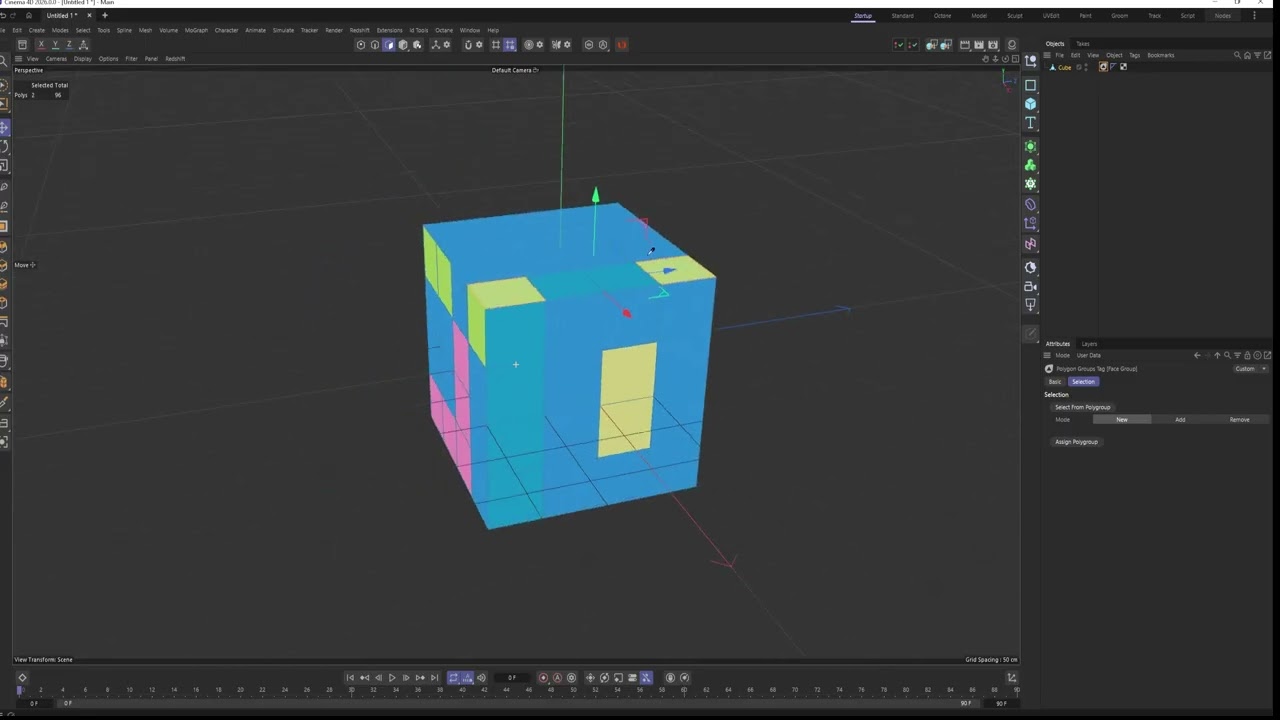Click the Select From Polygroup button
Image resolution: width=1280 pixels, height=720 pixels.
click(1083, 407)
